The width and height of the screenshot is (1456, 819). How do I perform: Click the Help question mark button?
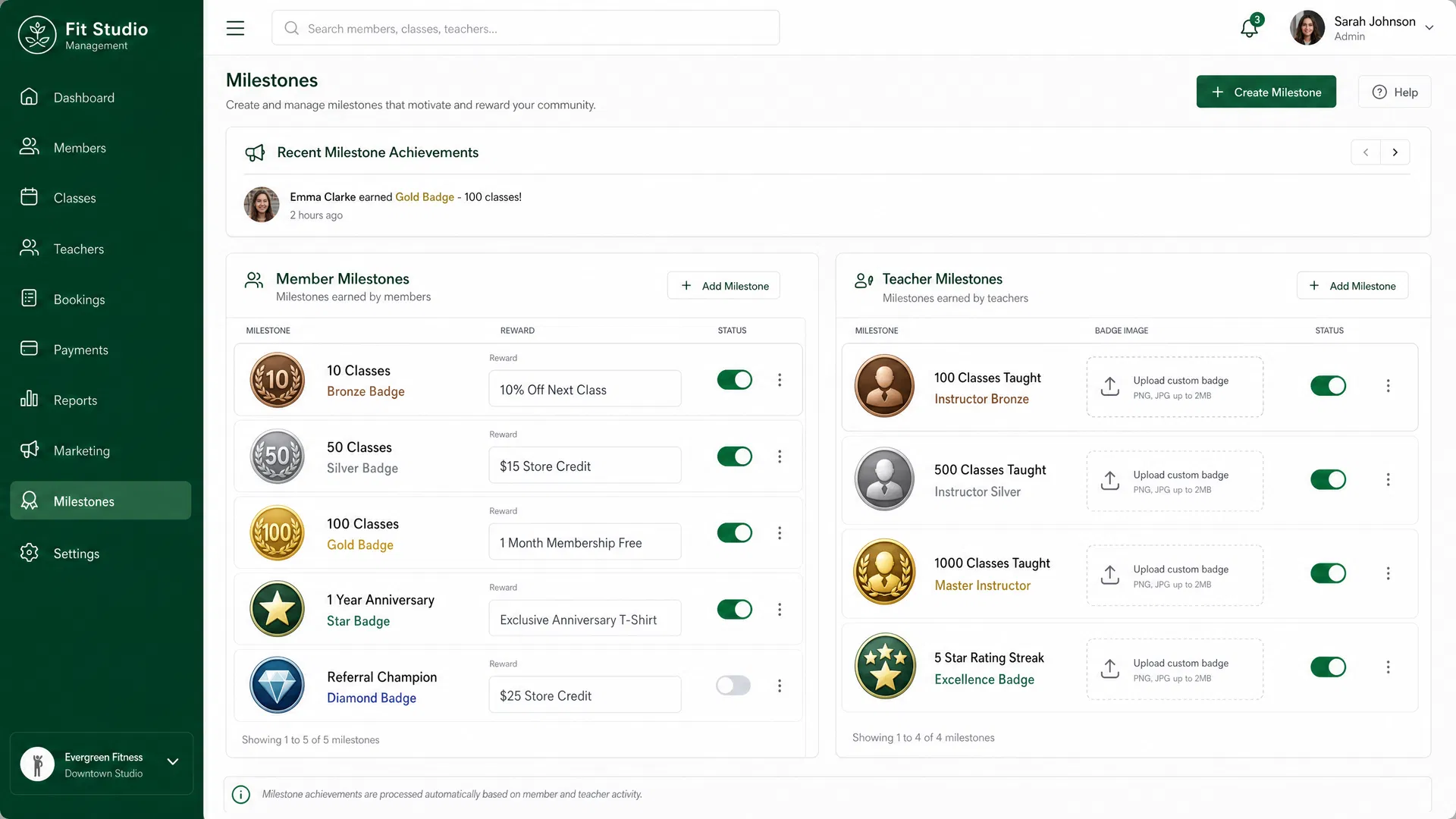(1394, 92)
